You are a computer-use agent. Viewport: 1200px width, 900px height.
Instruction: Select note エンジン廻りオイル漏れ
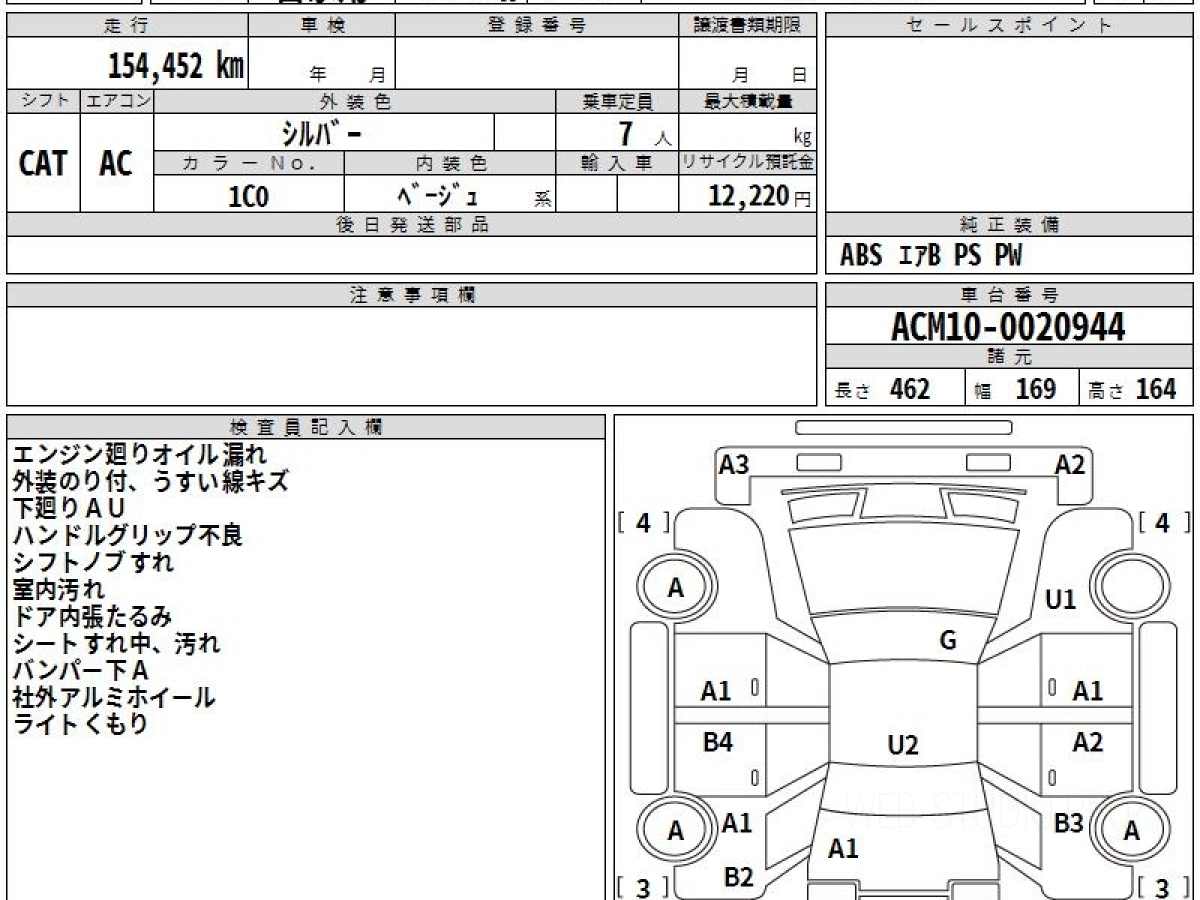click(140, 454)
